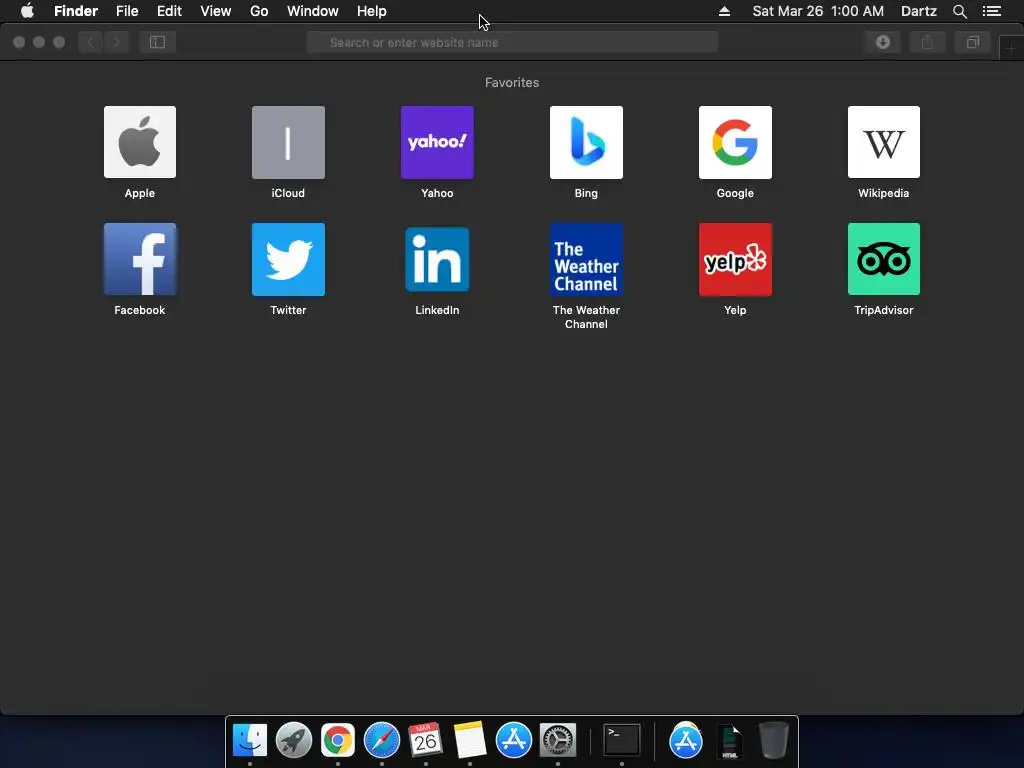Open the round App Store icon beside Terminal
1024x768 pixels.
[686, 741]
